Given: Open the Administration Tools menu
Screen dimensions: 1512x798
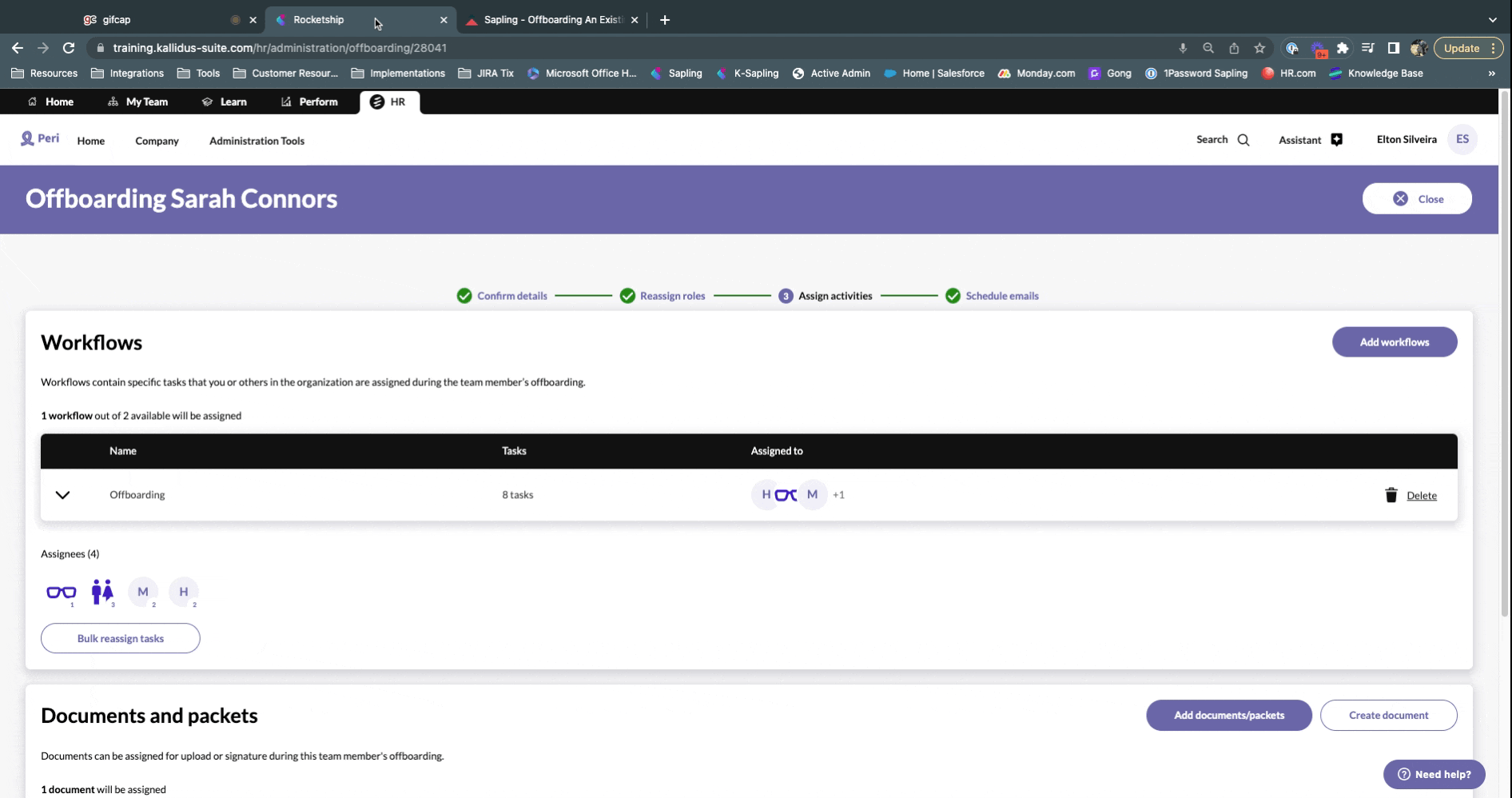Looking at the screenshot, I should (257, 141).
